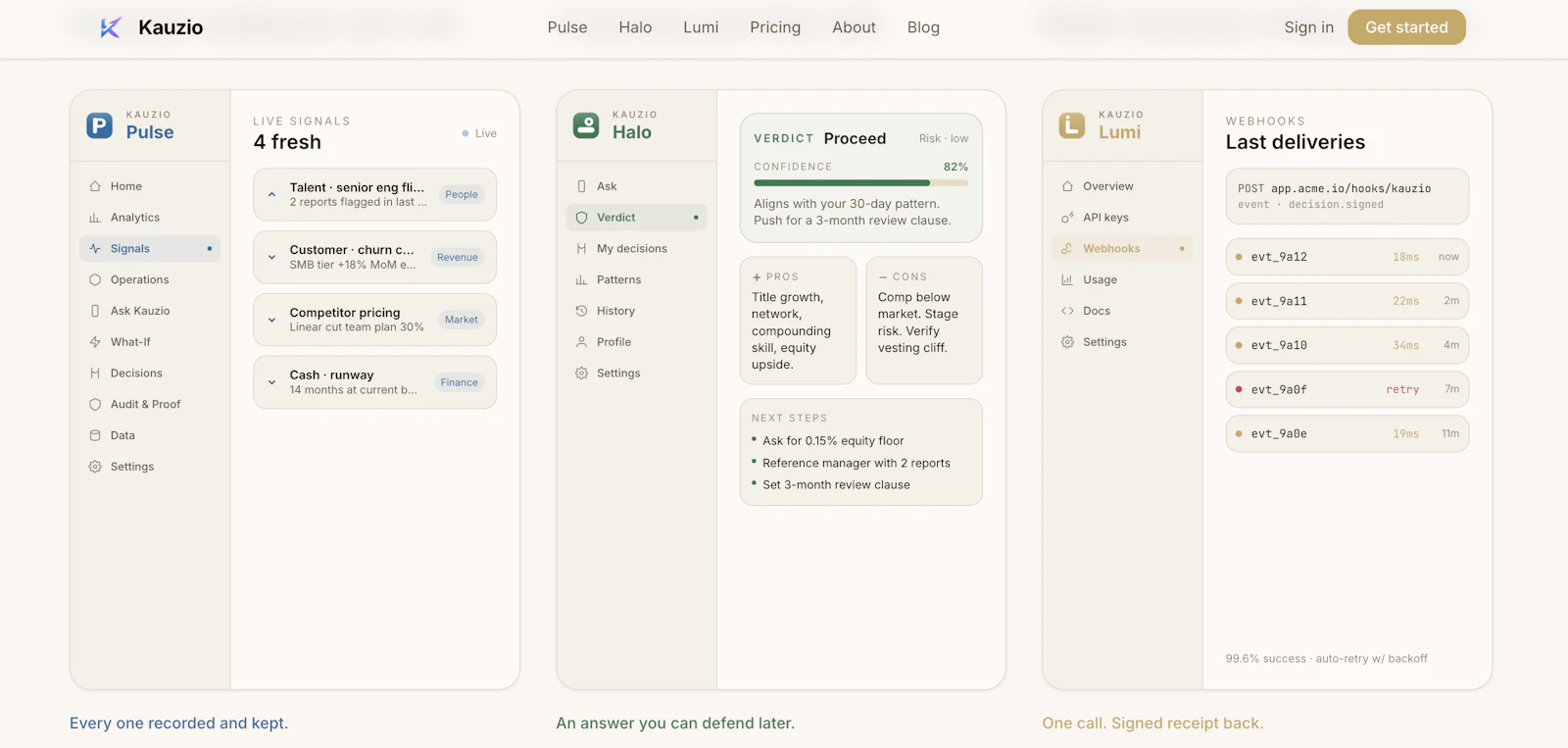Screen dimensions: 1568x748
Task: Click the green Halo app icon
Action: pos(586,125)
